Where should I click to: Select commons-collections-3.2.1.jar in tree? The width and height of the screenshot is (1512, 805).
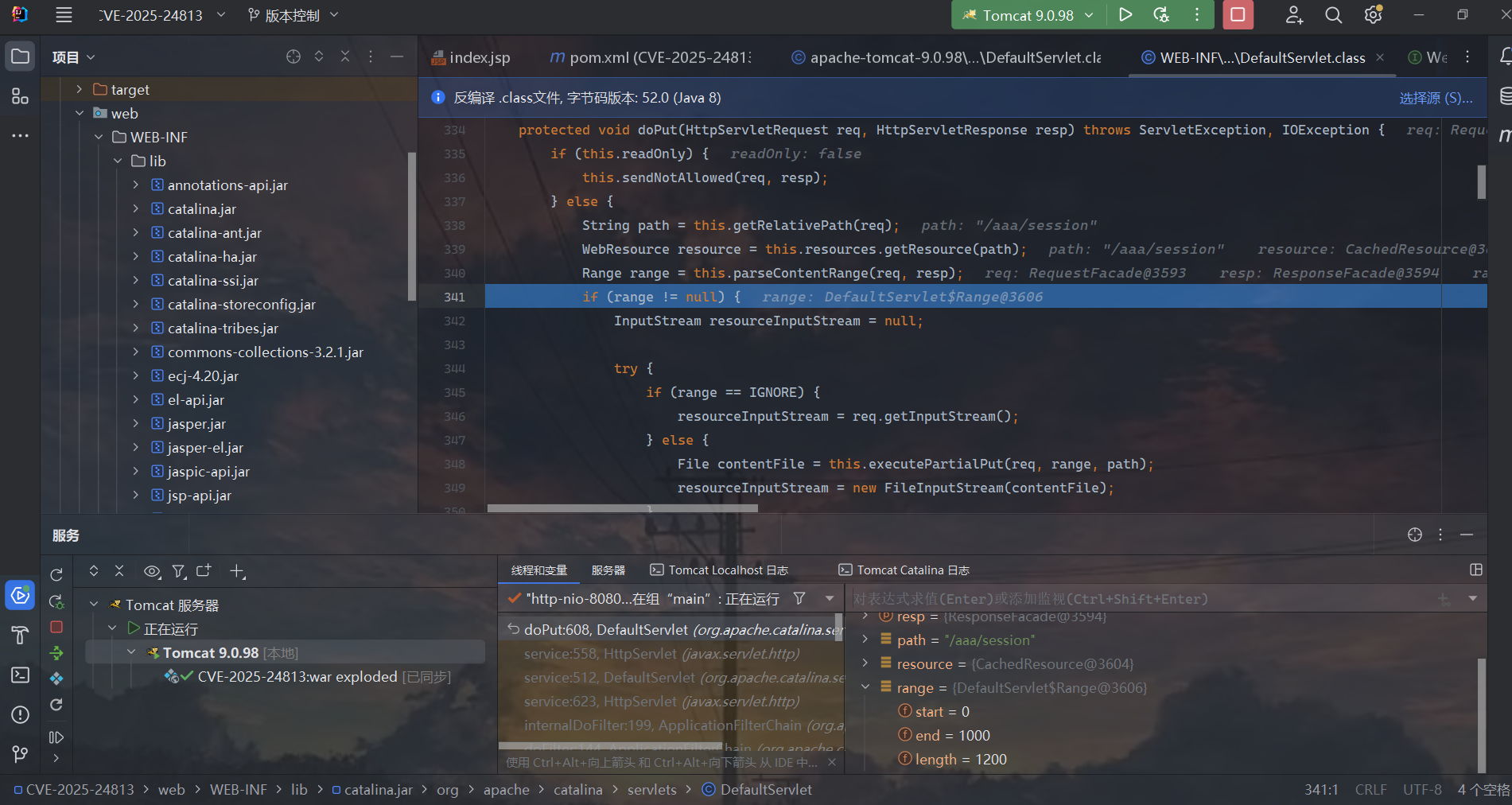(266, 352)
